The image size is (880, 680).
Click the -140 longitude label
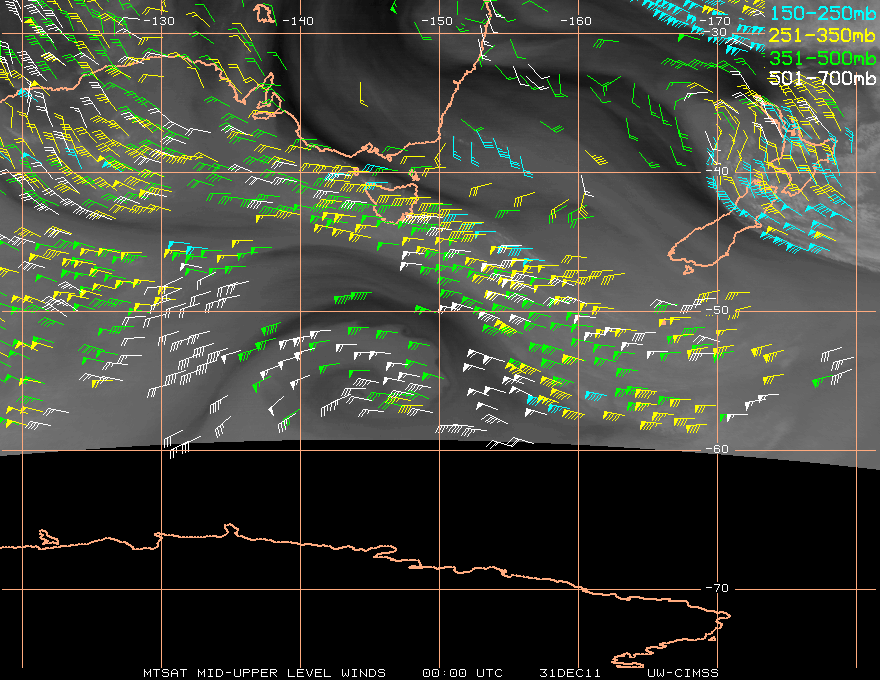click(298, 21)
